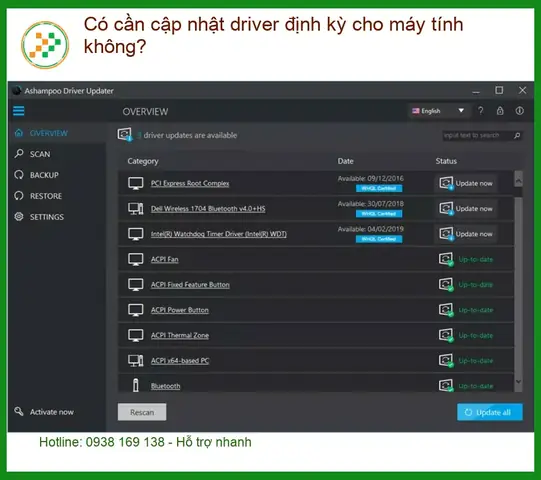The width and height of the screenshot is (541, 480).
Task: Click the driver updates available icon
Action: coord(125,135)
